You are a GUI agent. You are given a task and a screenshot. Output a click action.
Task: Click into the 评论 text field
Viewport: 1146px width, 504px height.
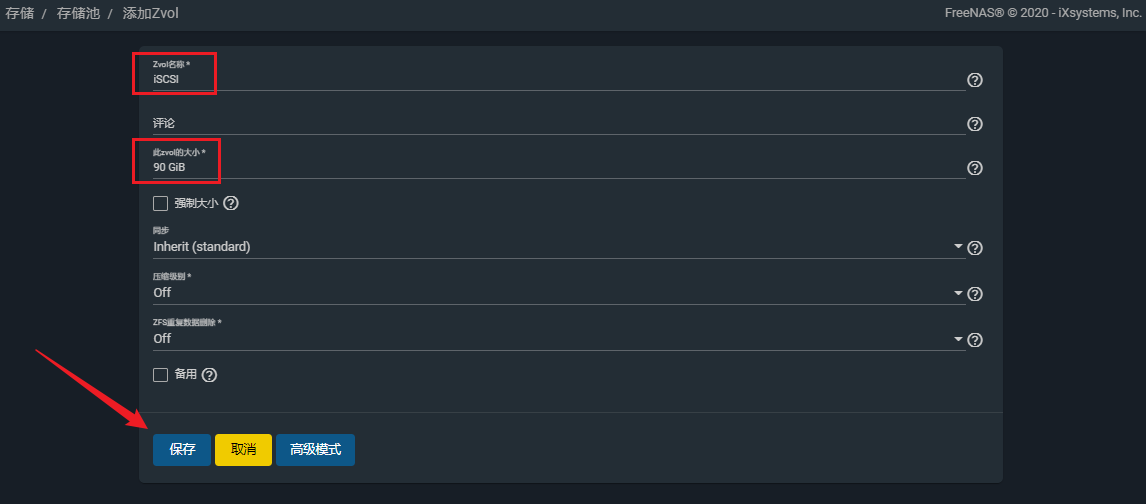[x=555, y=123]
